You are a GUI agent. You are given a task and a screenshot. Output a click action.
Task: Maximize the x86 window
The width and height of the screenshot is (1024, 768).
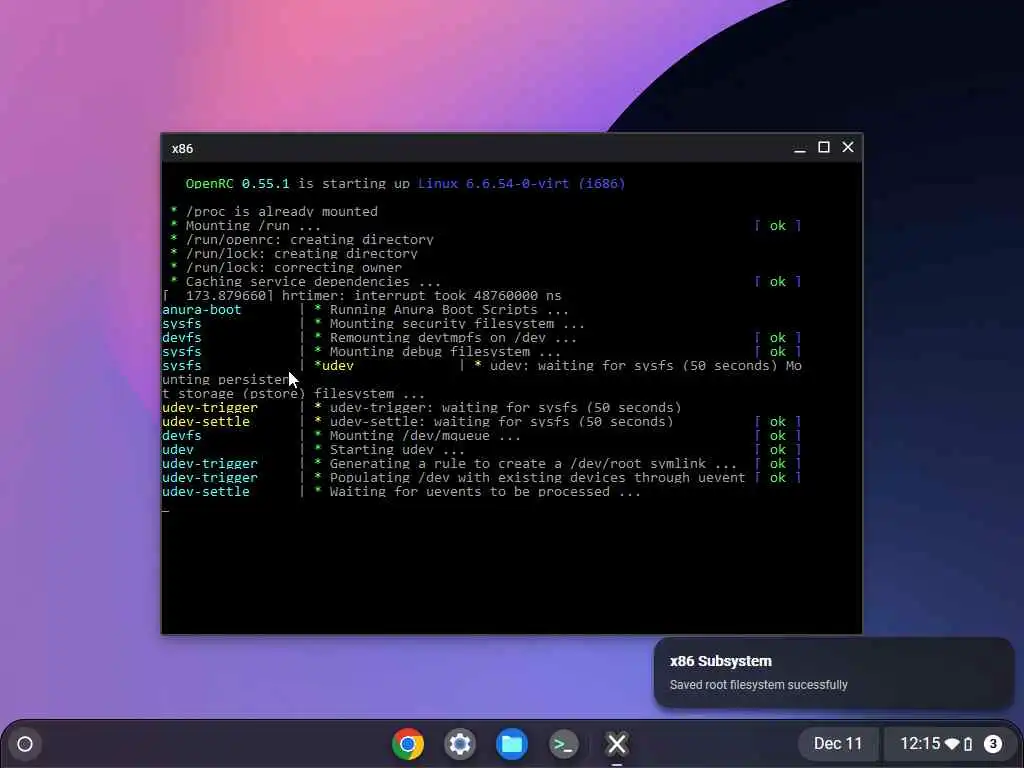tap(824, 148)
